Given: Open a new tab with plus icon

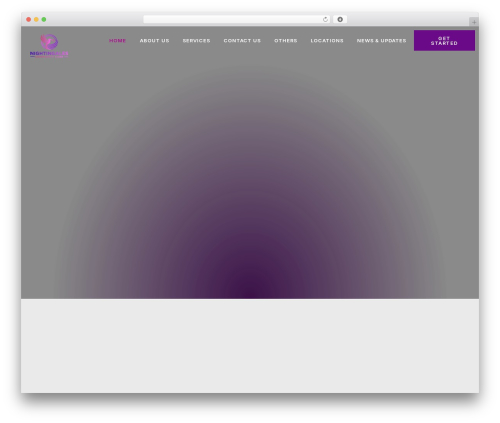Looking at the screenshot, I should 474,22.
